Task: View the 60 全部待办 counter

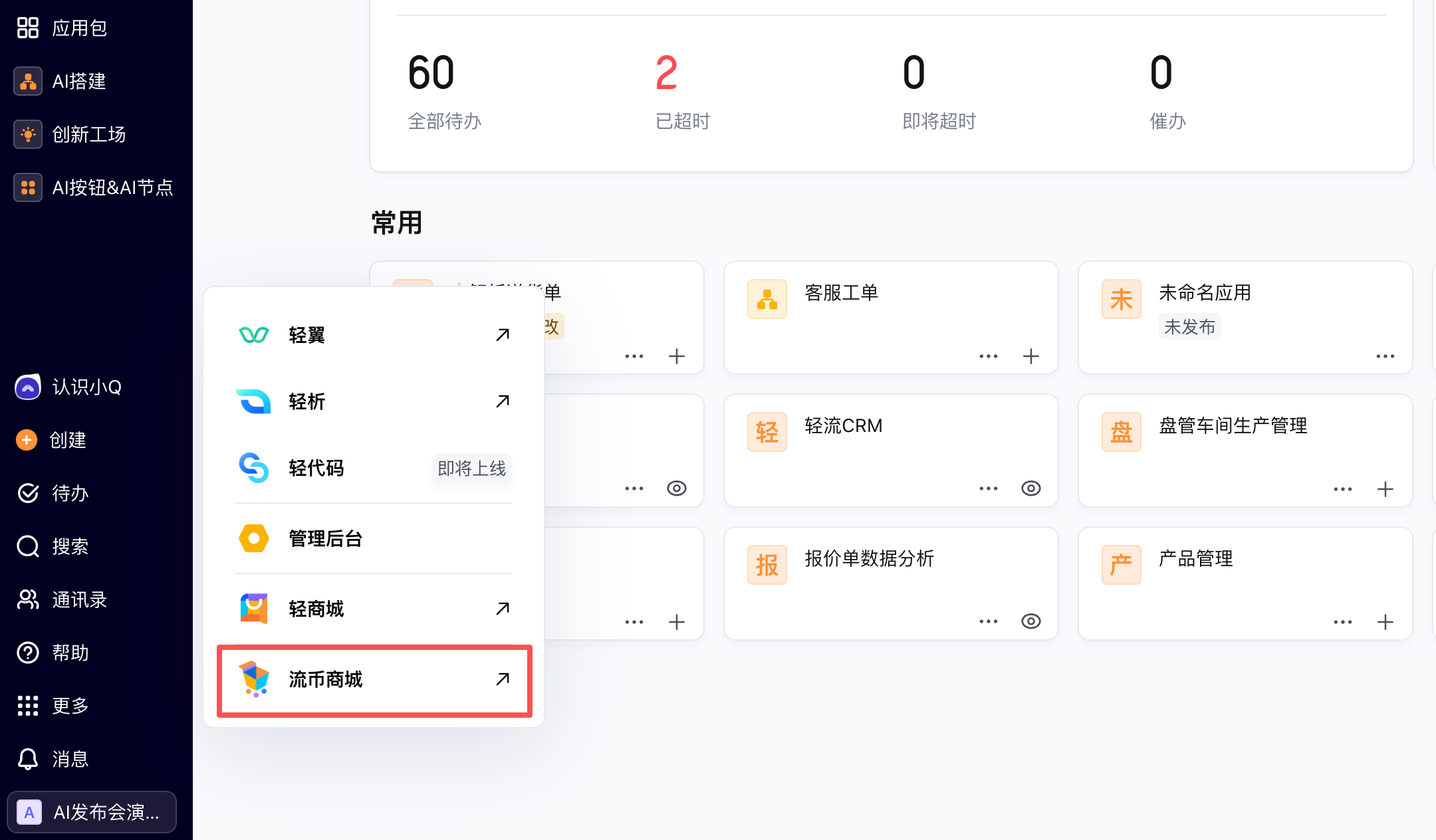Action: pyautogui.click(x=444, y=92)
